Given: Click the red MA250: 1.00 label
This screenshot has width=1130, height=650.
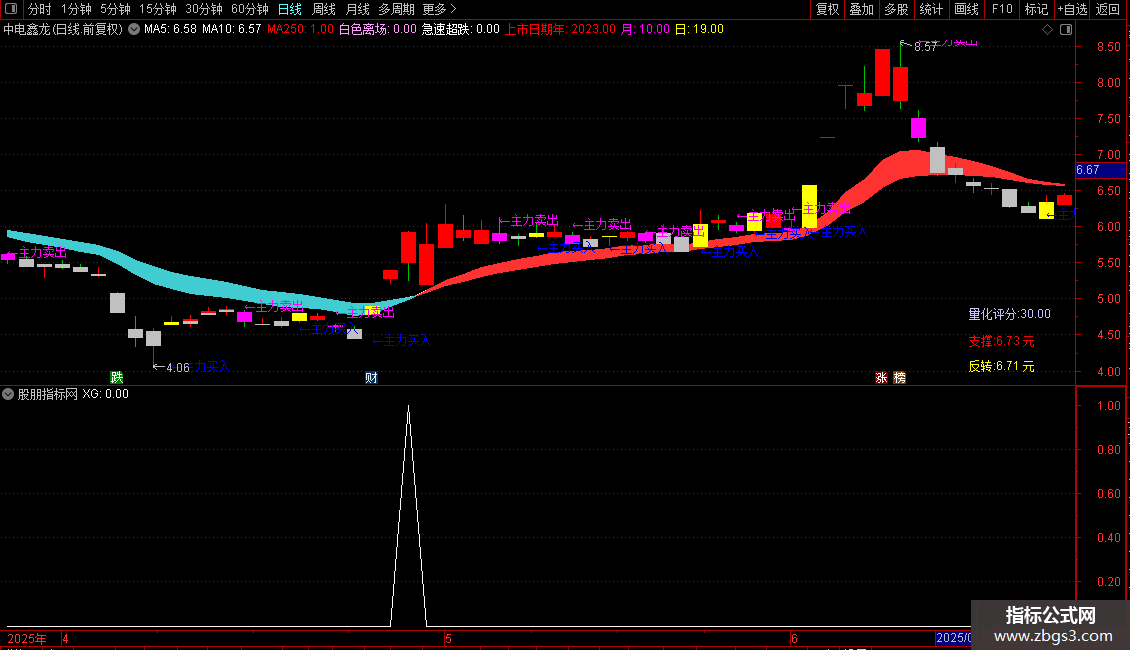Looking at the screenshot, I should (300, 30).
